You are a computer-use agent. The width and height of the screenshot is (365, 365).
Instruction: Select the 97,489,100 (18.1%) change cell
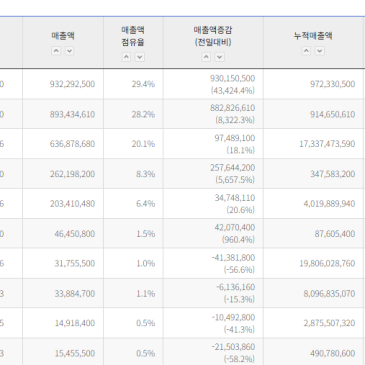point(213,144)
